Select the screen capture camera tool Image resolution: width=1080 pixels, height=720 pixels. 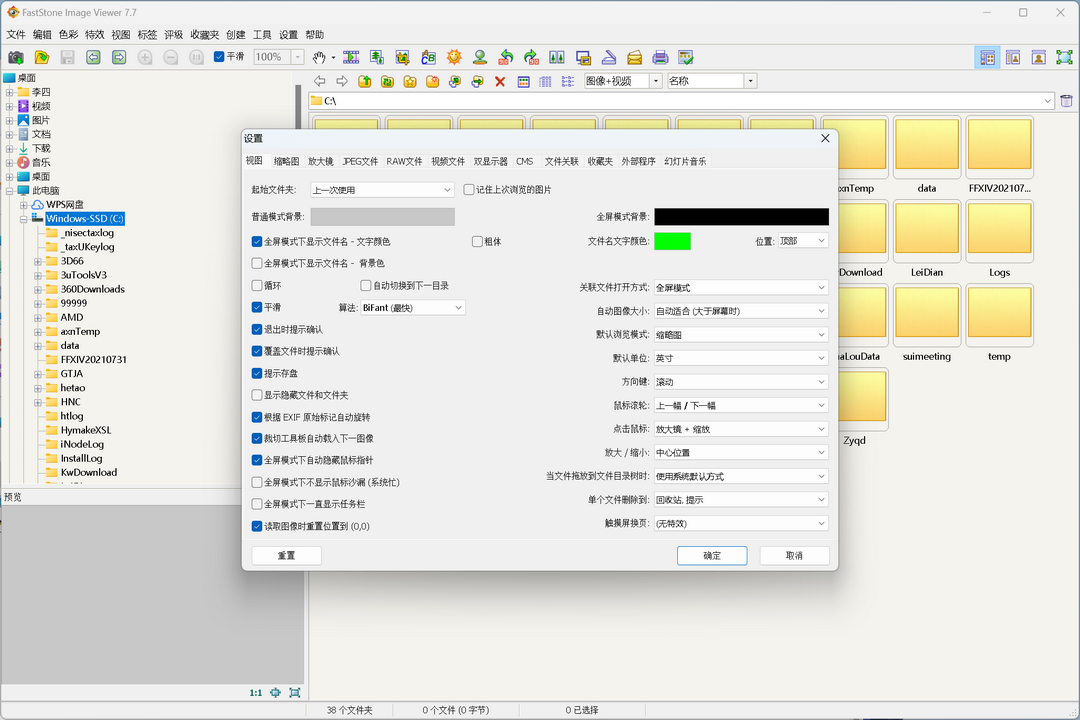pyautogui.click(x=14, y=57)
